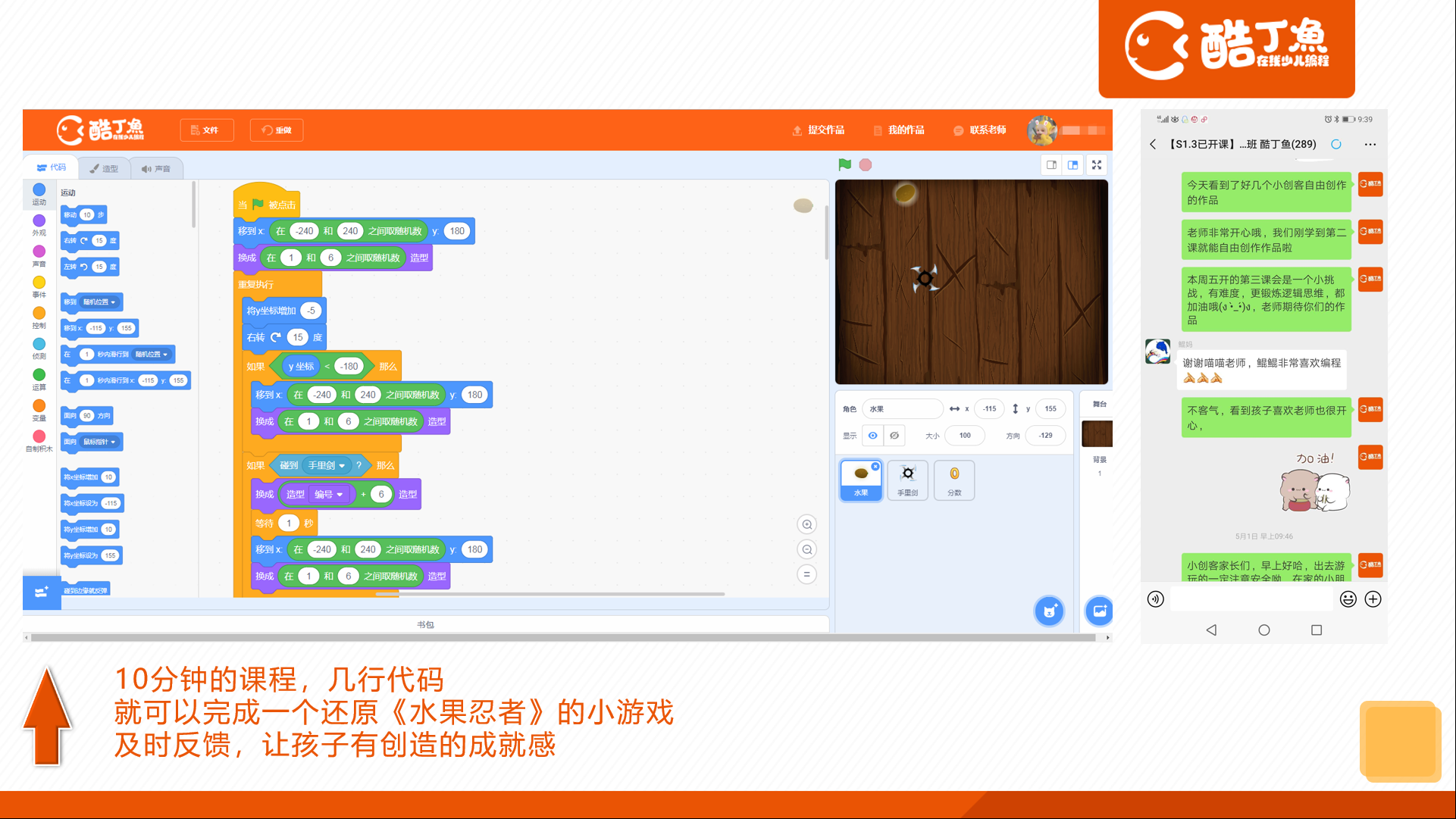Enter fullscreen stage mode

tap(1097, 164)
